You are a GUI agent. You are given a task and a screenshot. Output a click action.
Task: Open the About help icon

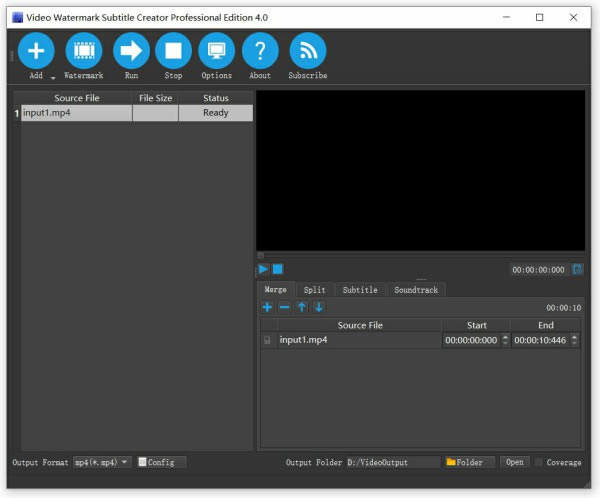pos(260,51)
